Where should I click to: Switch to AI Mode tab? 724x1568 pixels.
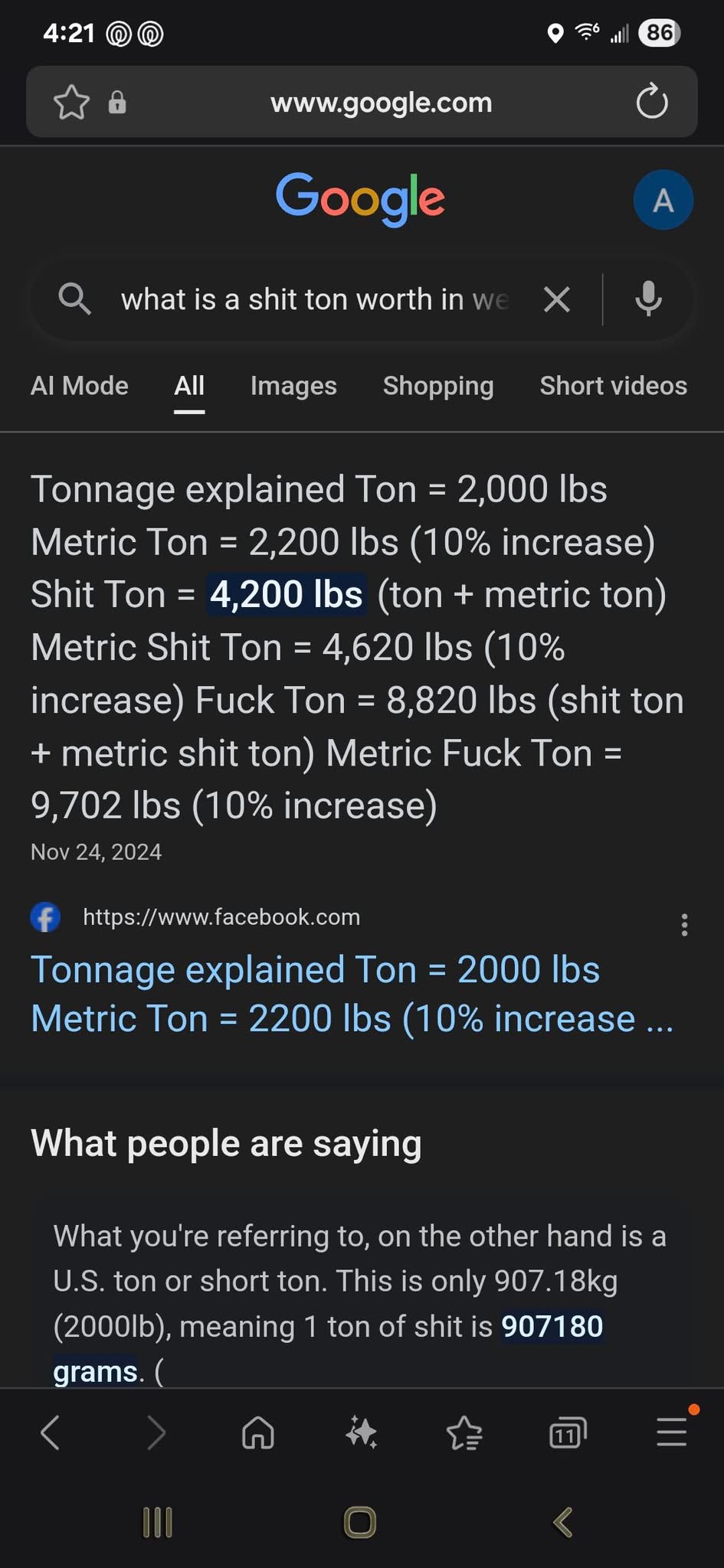(x=80, y=386)
